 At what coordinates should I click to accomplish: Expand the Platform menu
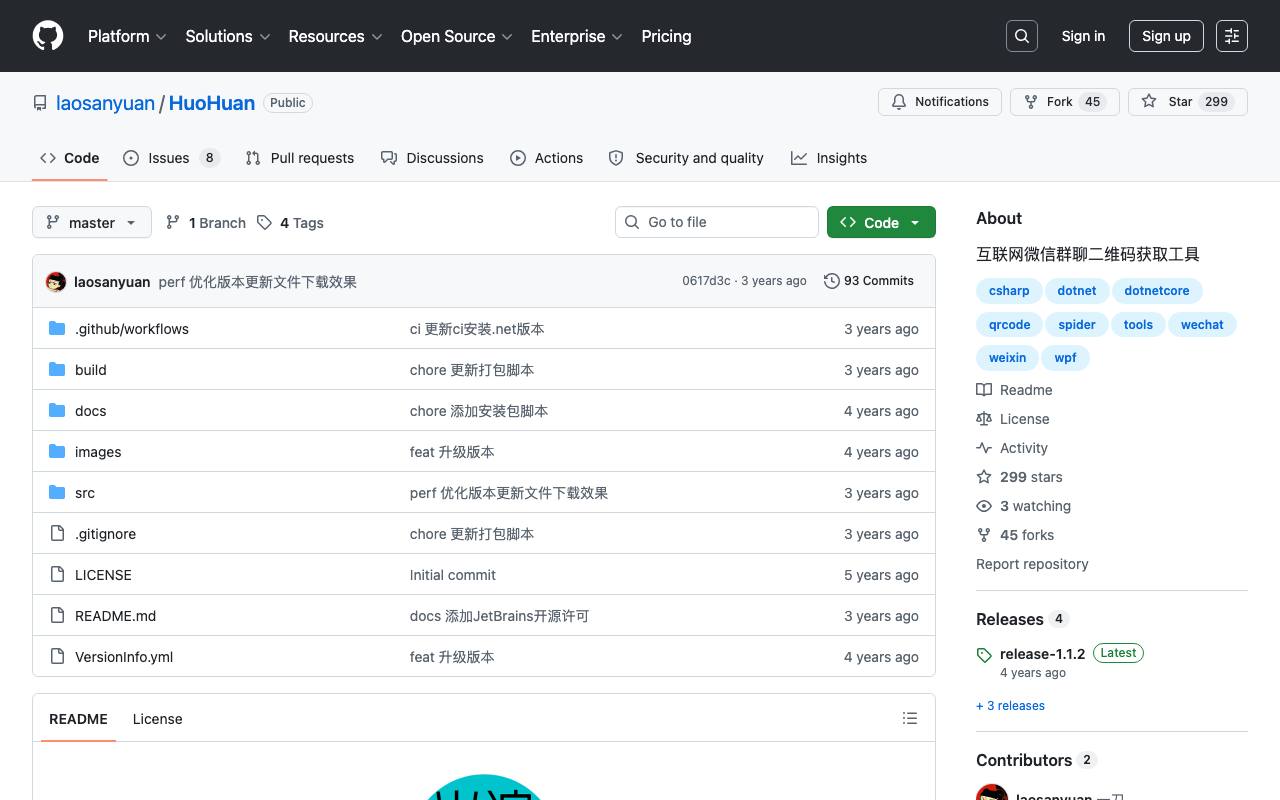pos(127,36)
